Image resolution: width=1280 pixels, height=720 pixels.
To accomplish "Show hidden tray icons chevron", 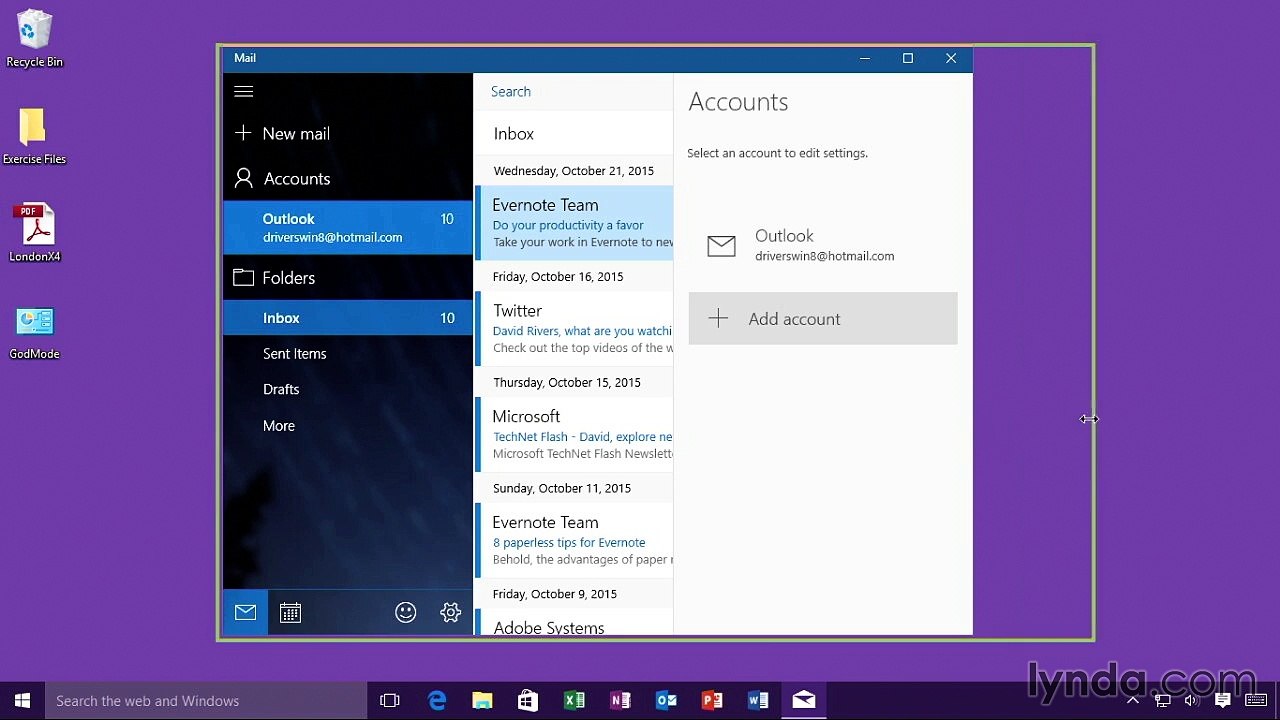I will (x=1132, y=700).
